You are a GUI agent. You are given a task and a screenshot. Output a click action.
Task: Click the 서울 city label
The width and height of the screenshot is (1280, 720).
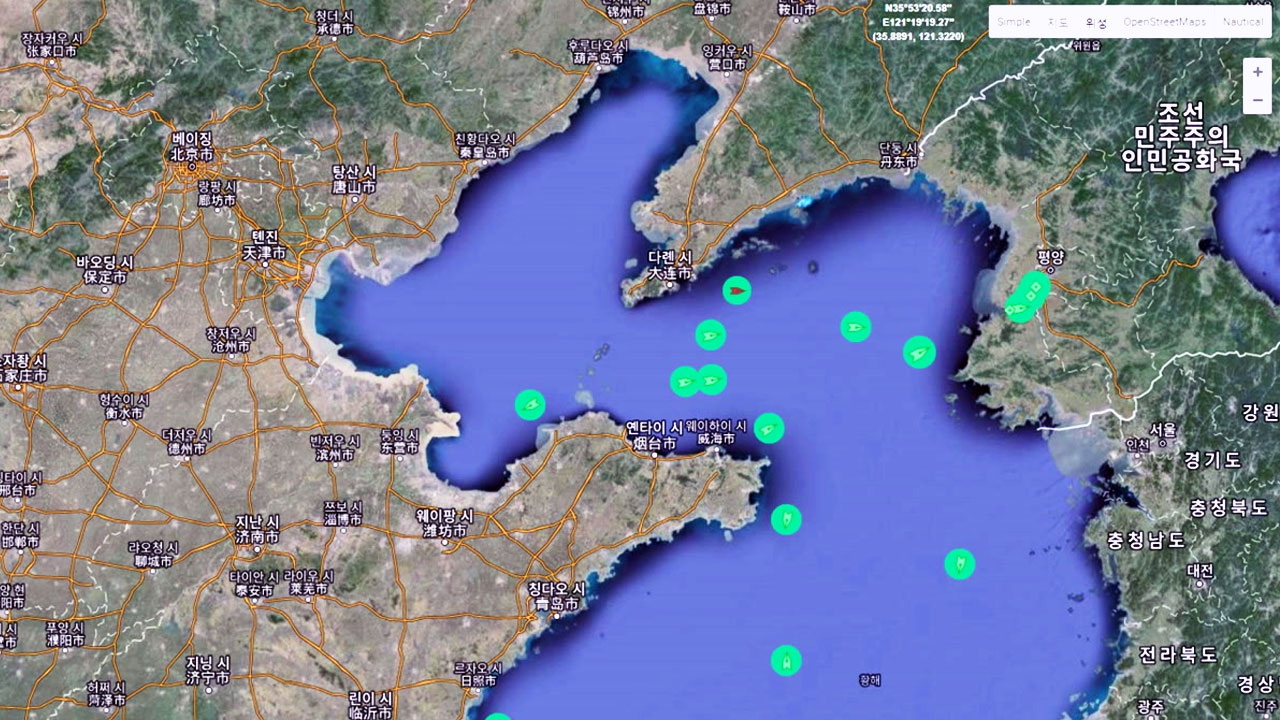[x=1162, y=429]
